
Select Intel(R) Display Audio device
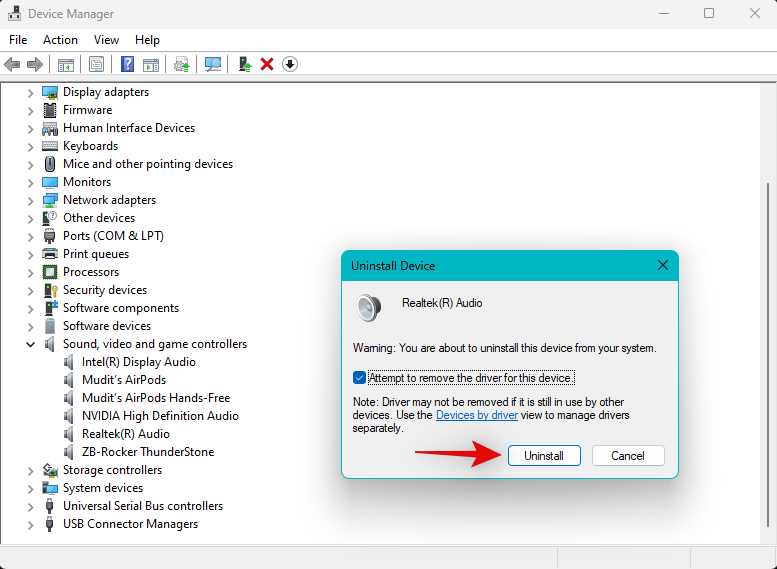(x=139, y=362)
